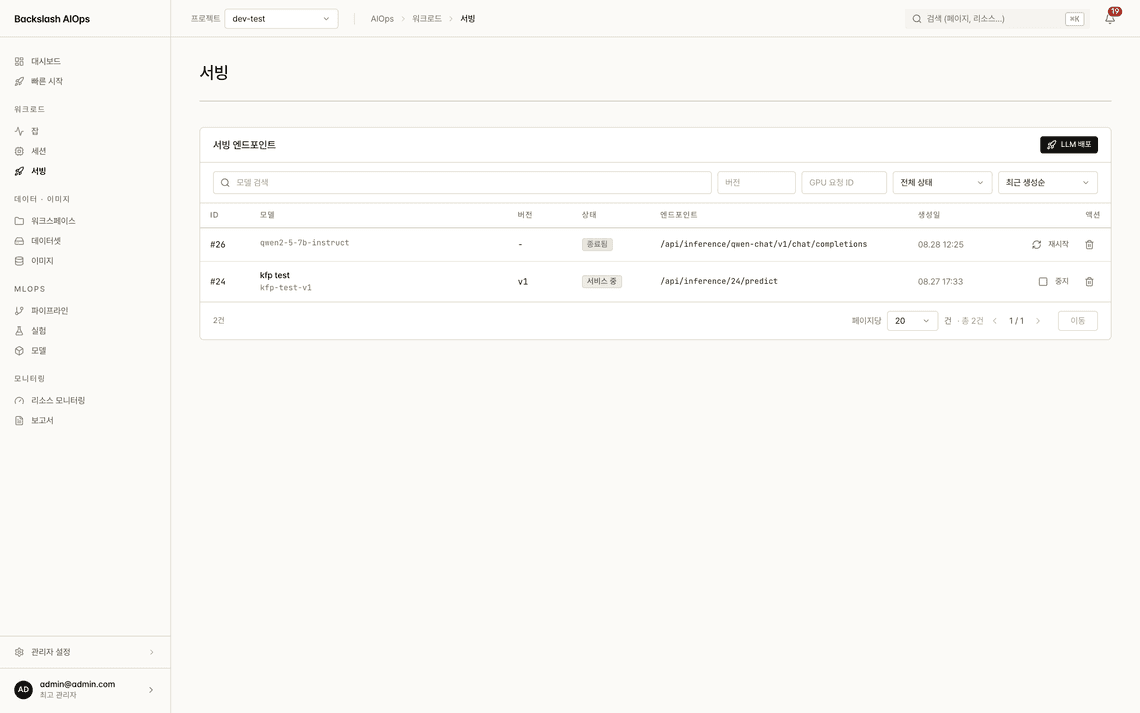Focus the 모델 검색 search field
Screen dimensions: 1140x713
tap(462, 182)
